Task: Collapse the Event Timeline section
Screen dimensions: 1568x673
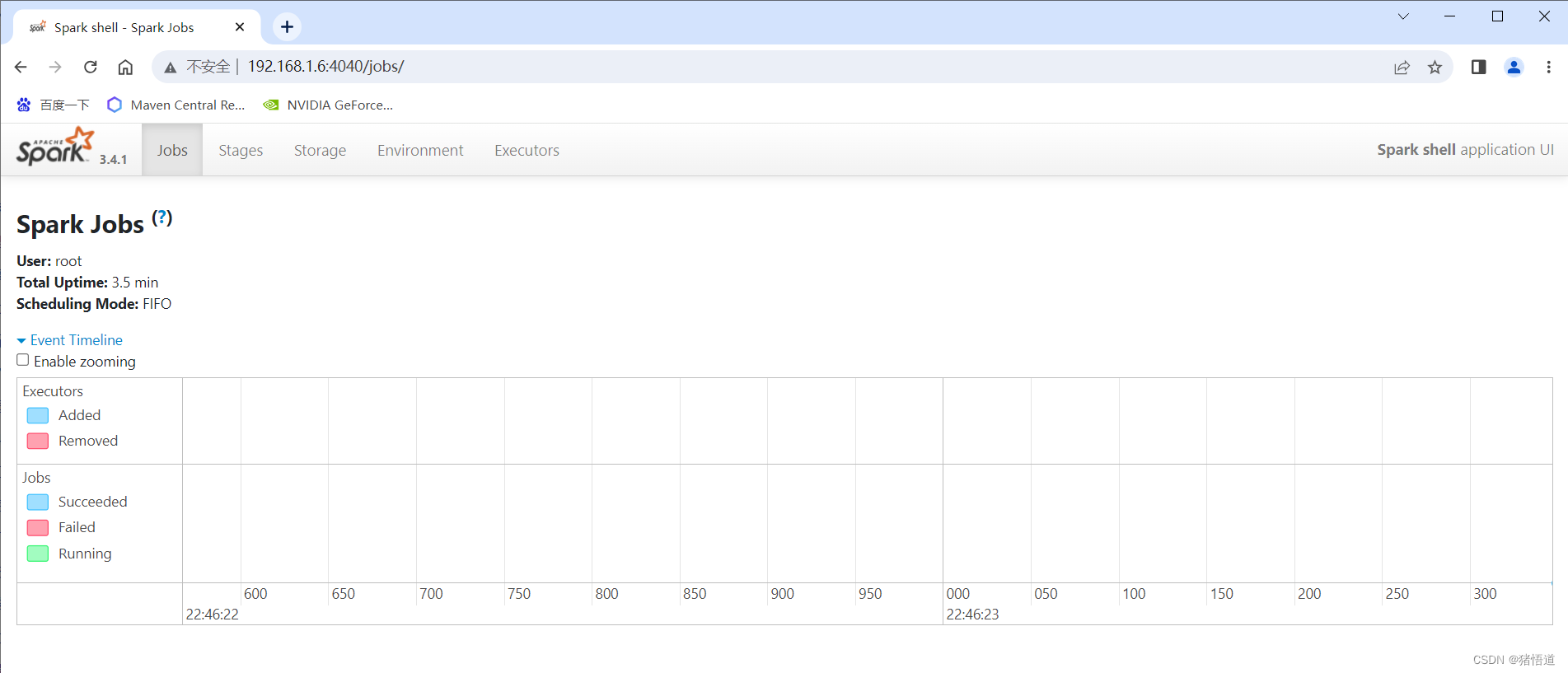Action: 70,340
